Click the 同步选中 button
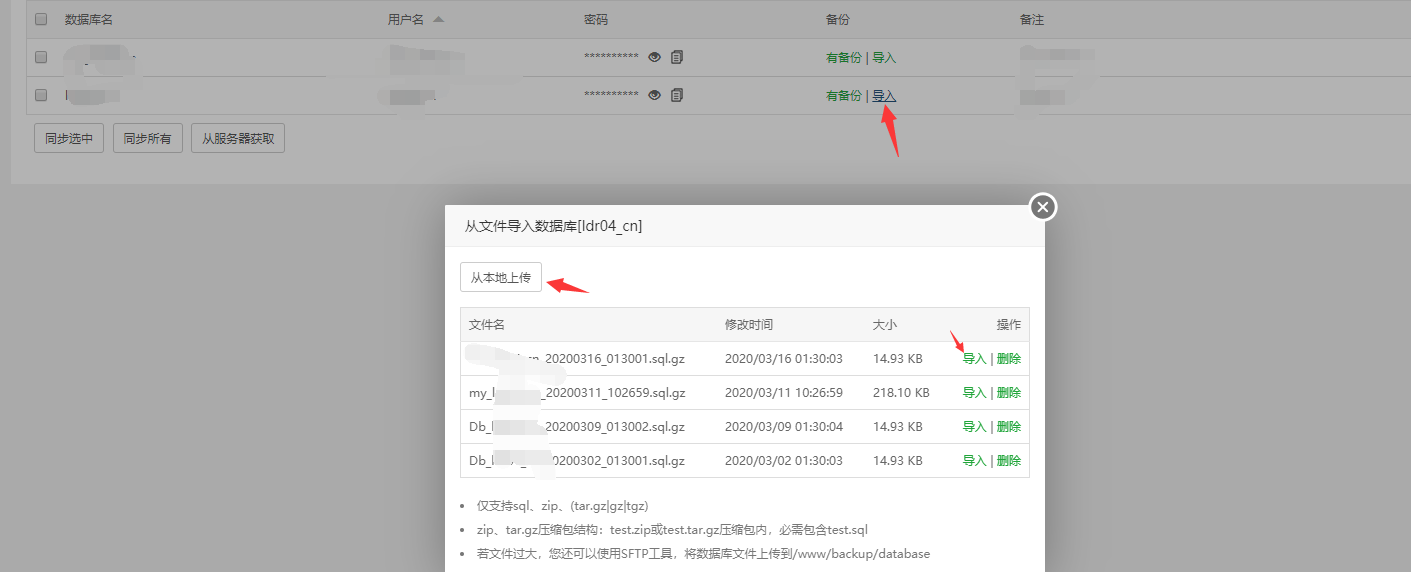This screenshot has width=1411, height=572. click(69, 139)
